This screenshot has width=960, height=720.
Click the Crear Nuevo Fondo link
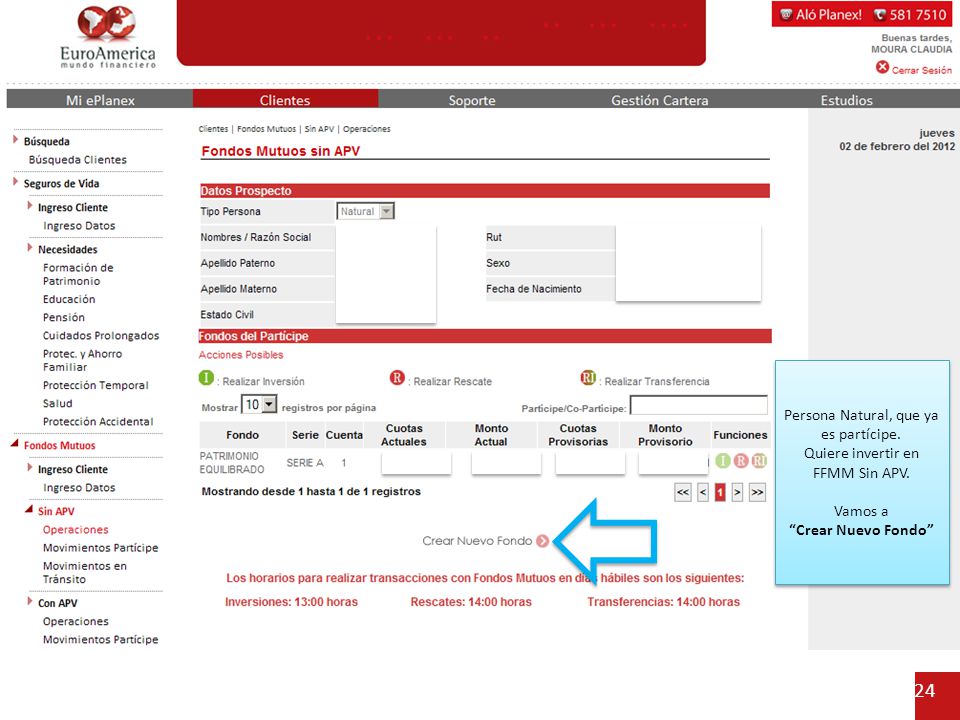click(x=477, y=541)
